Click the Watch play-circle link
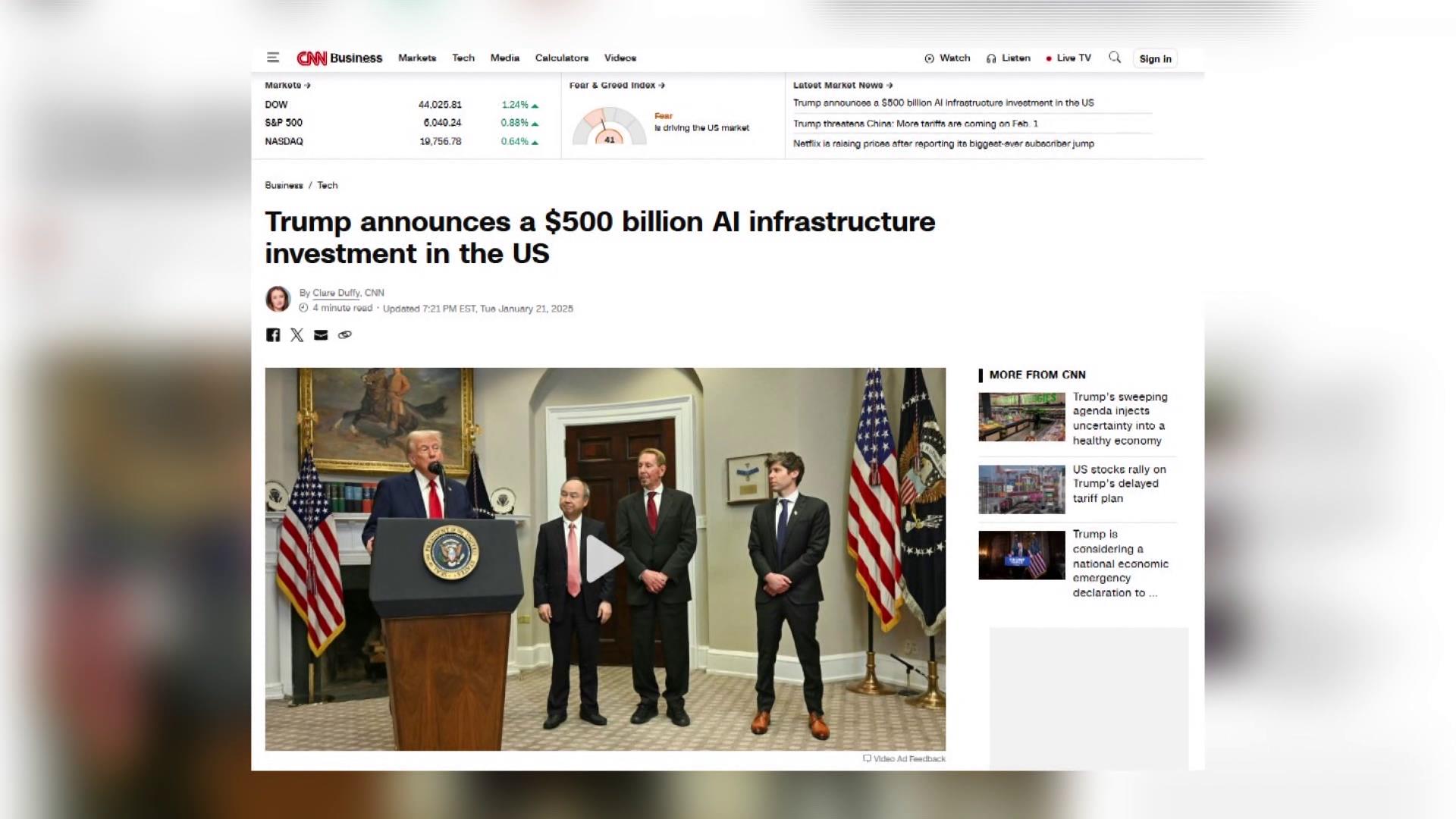This screenshot has height=819, width=1456. pyautogui.click(x=947, y=58)
